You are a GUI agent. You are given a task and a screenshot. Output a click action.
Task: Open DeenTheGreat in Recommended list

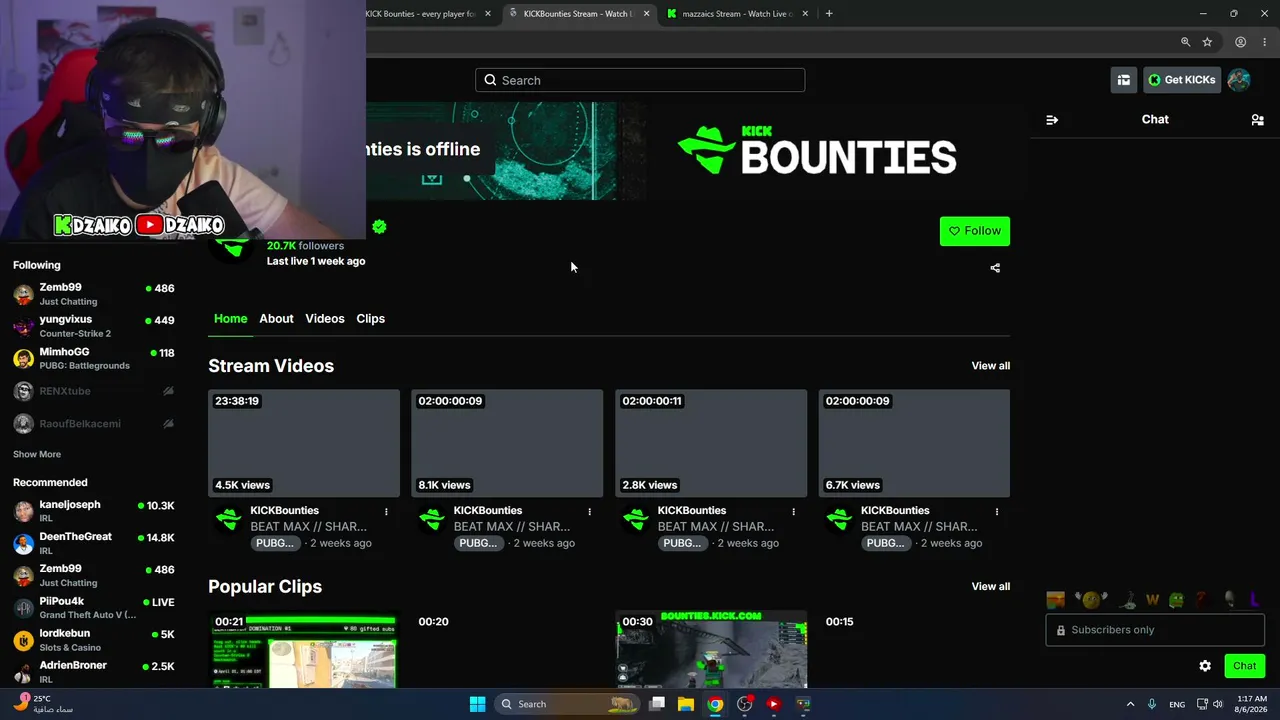pyautogui.click(x=93, y=543)
